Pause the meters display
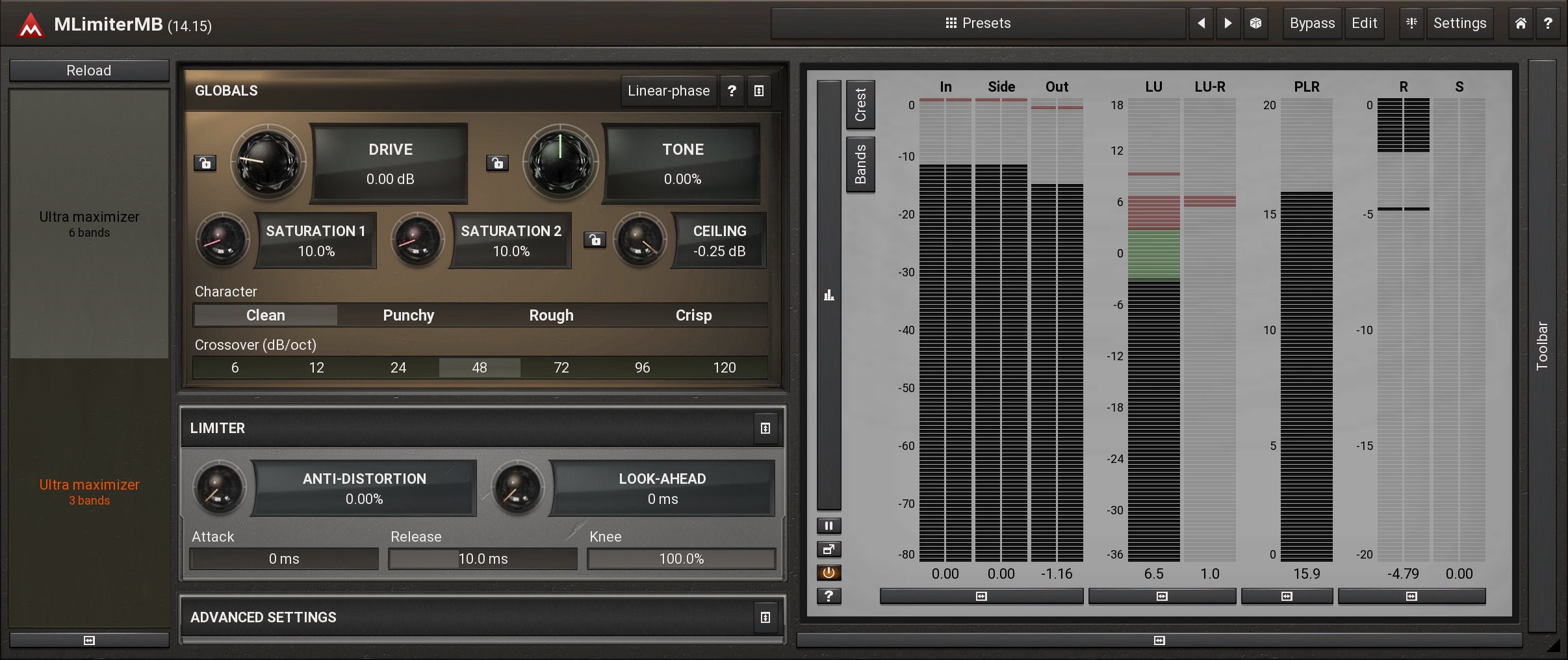 pyautogui.click(x=829, y=525)
